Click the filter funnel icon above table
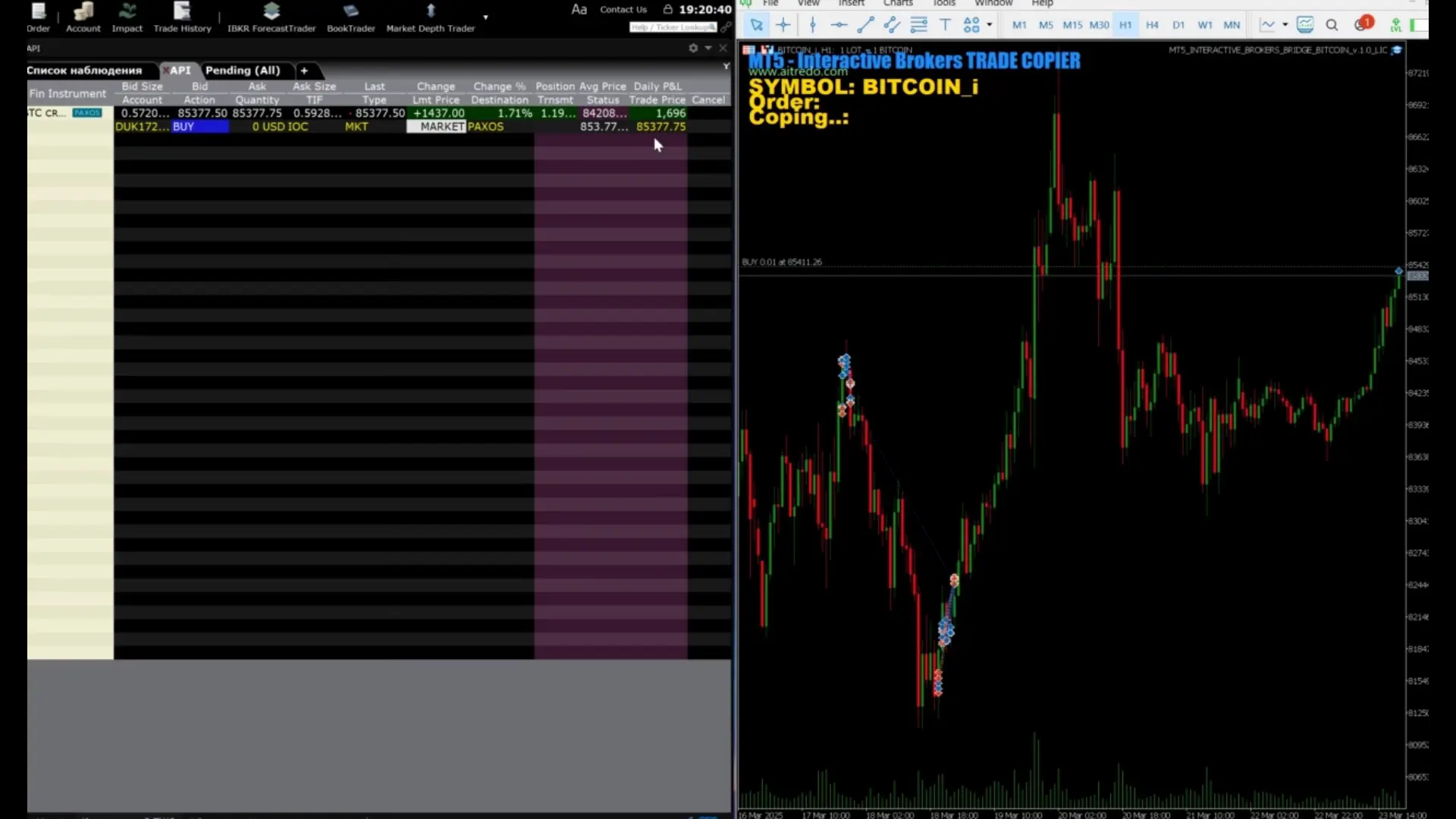 coord(726,67)
